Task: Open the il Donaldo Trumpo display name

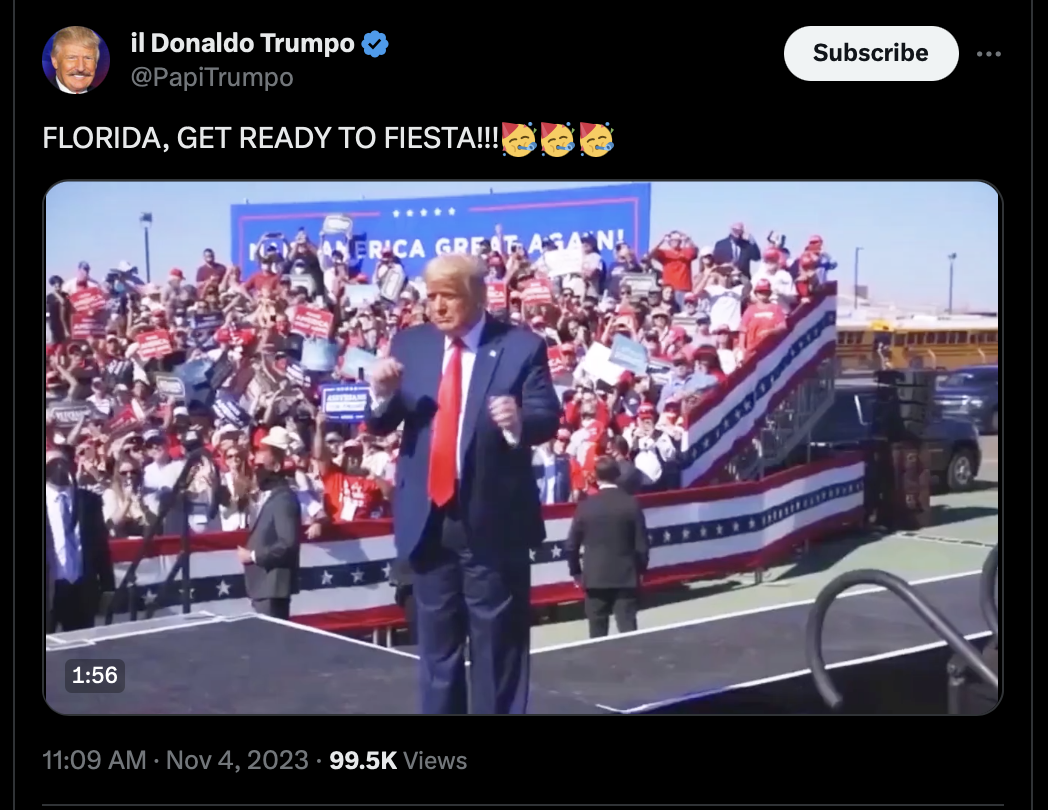Action: (x=243, y=43)
